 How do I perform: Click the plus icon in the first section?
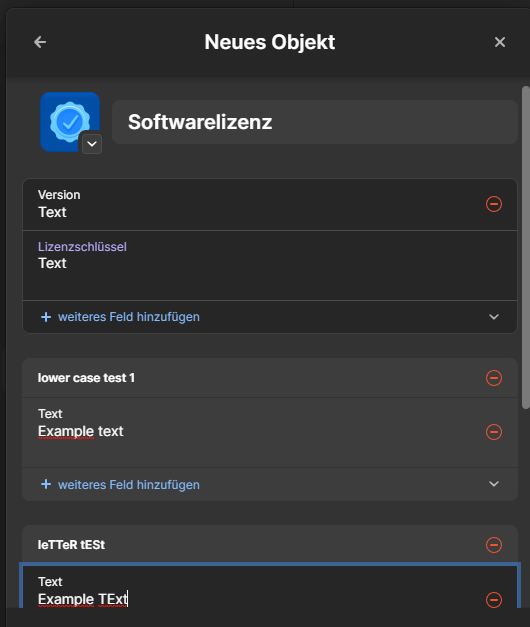pos(46,317)
